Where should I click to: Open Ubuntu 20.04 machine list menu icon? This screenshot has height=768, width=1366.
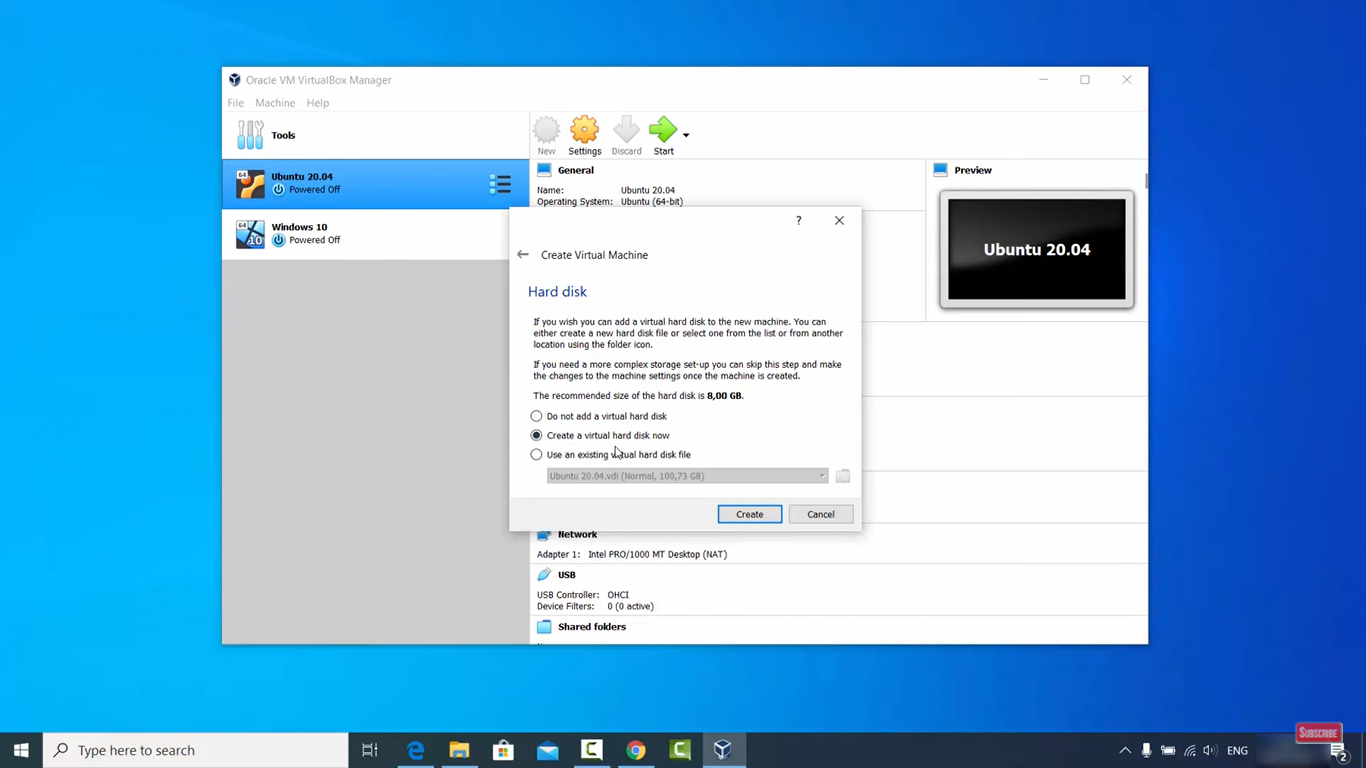(500, 184)
